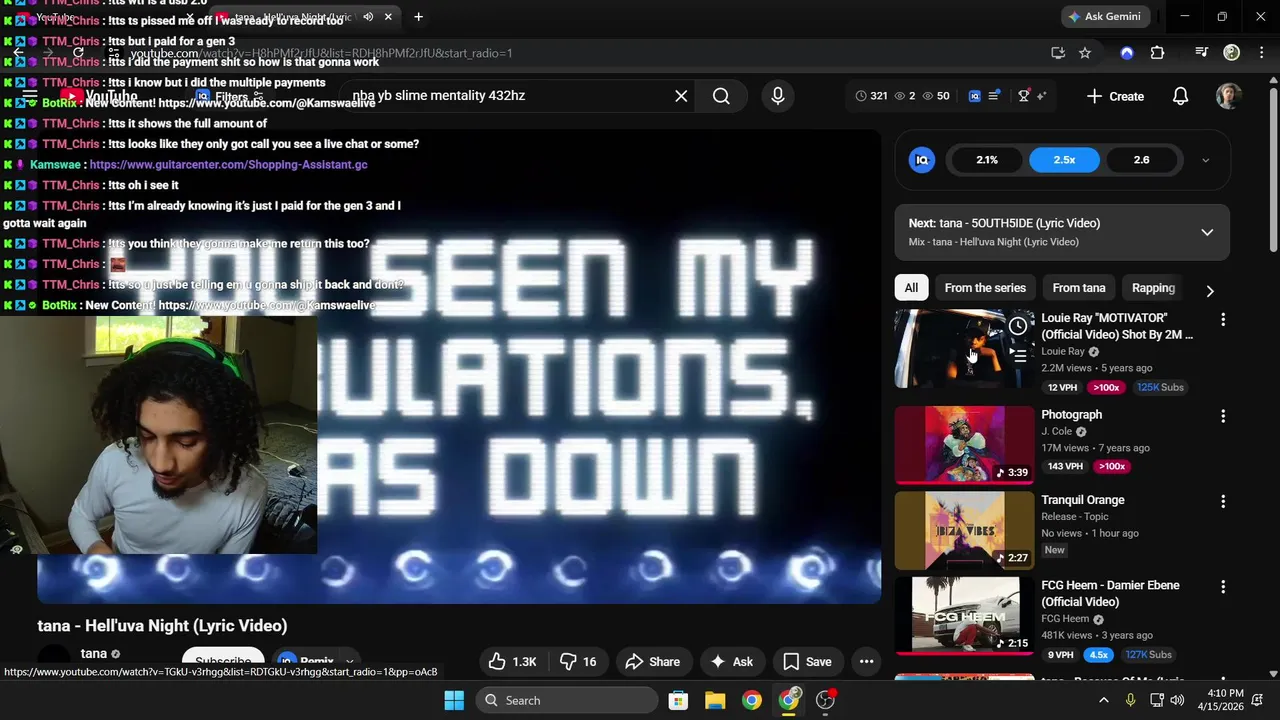This screenshot has width=1280, height=720.
Task: Show hidden system tray icons
Action: (1106, 700)
